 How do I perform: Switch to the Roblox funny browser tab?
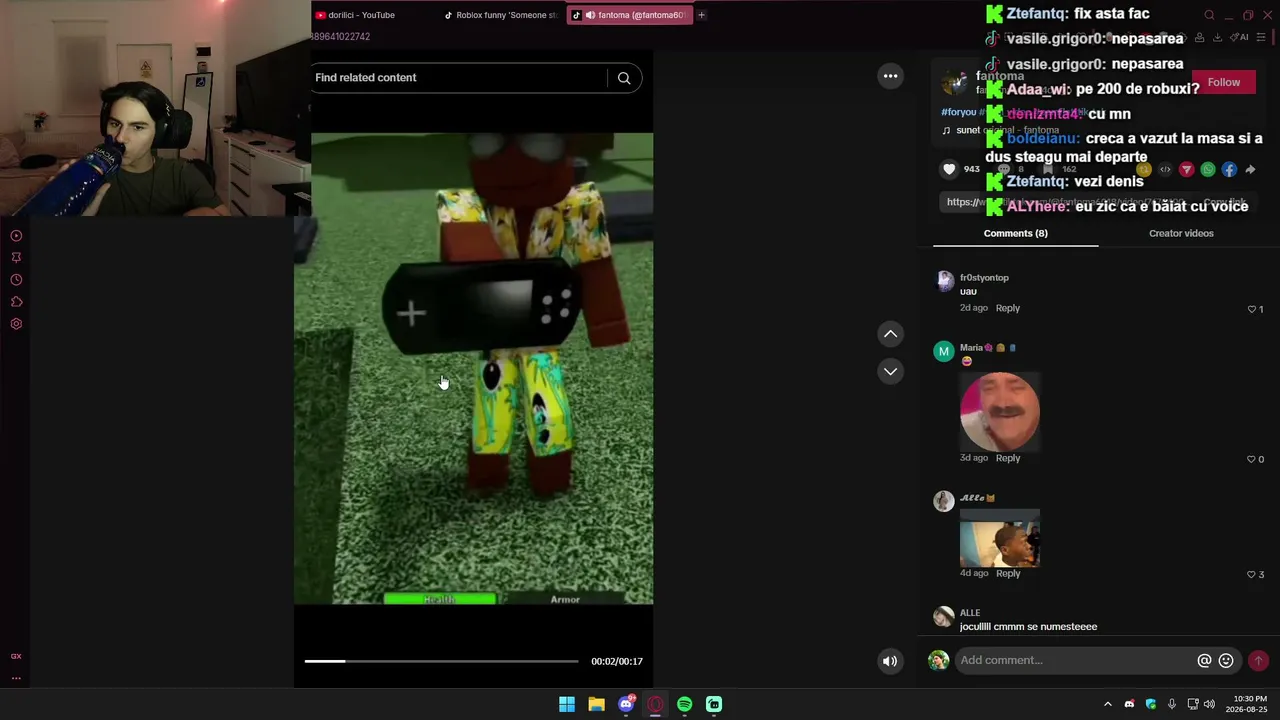click(x=503, y=15)
